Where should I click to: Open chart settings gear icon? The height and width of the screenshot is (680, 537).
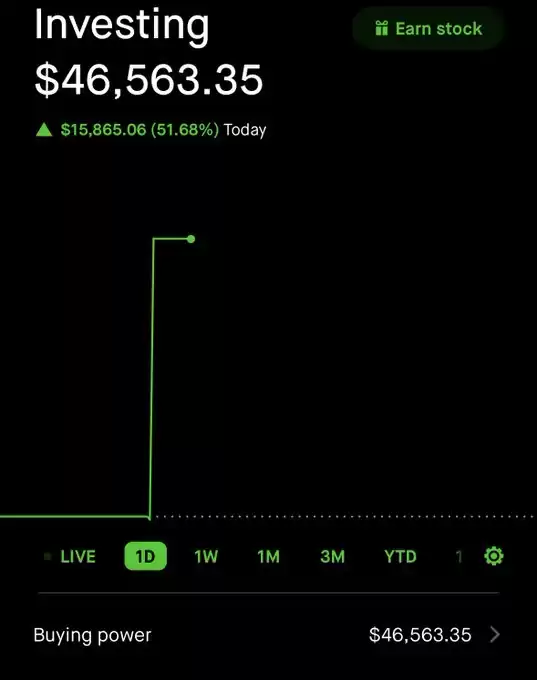click(x=494, y=556)
